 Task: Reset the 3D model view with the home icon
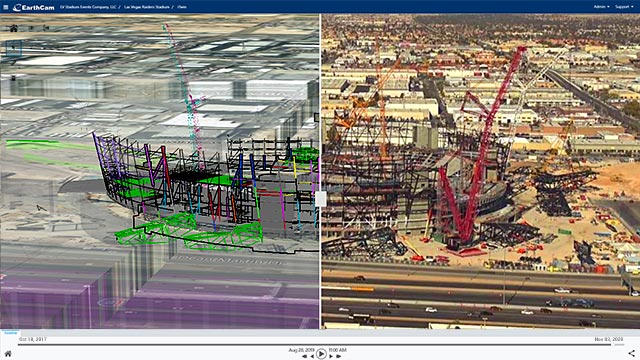[x=13, y=28]
